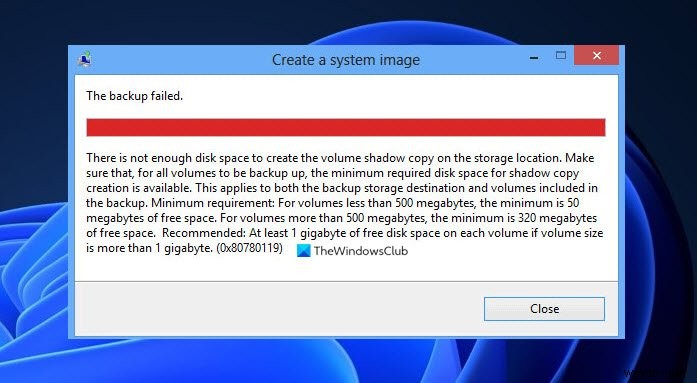This screenshot has height=383, width=697.
Task: Click the "The backup failed." message text
Action: 134,96
